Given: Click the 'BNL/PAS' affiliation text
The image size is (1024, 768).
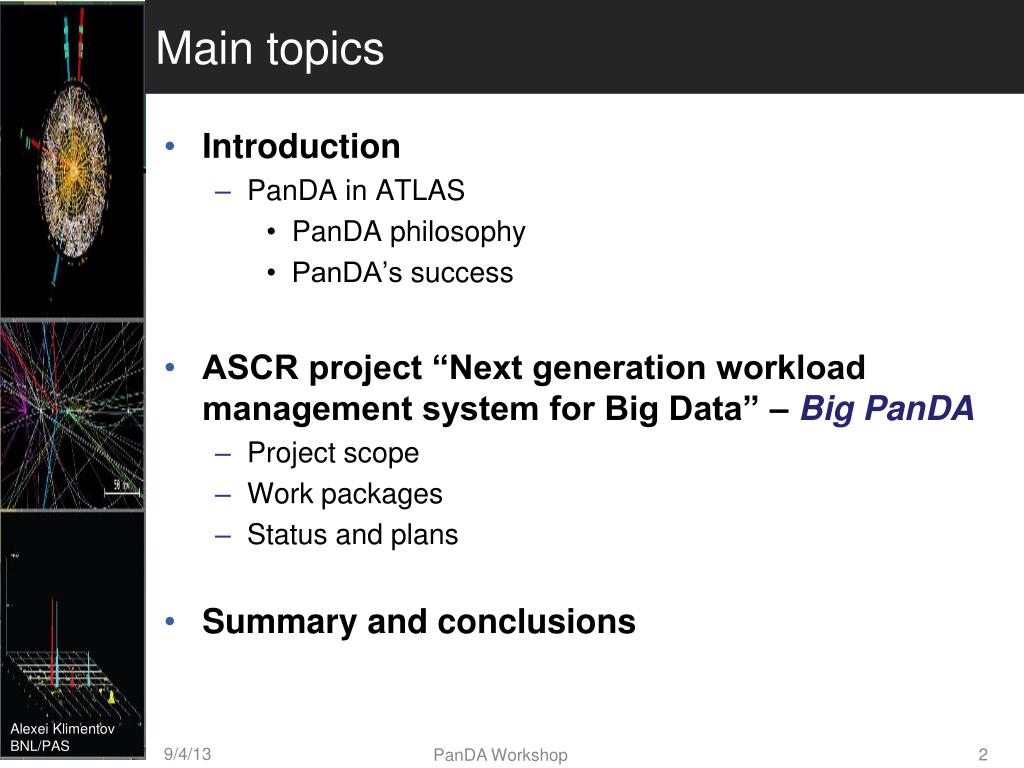Looking at the screenshot, I should pos(39,746).
